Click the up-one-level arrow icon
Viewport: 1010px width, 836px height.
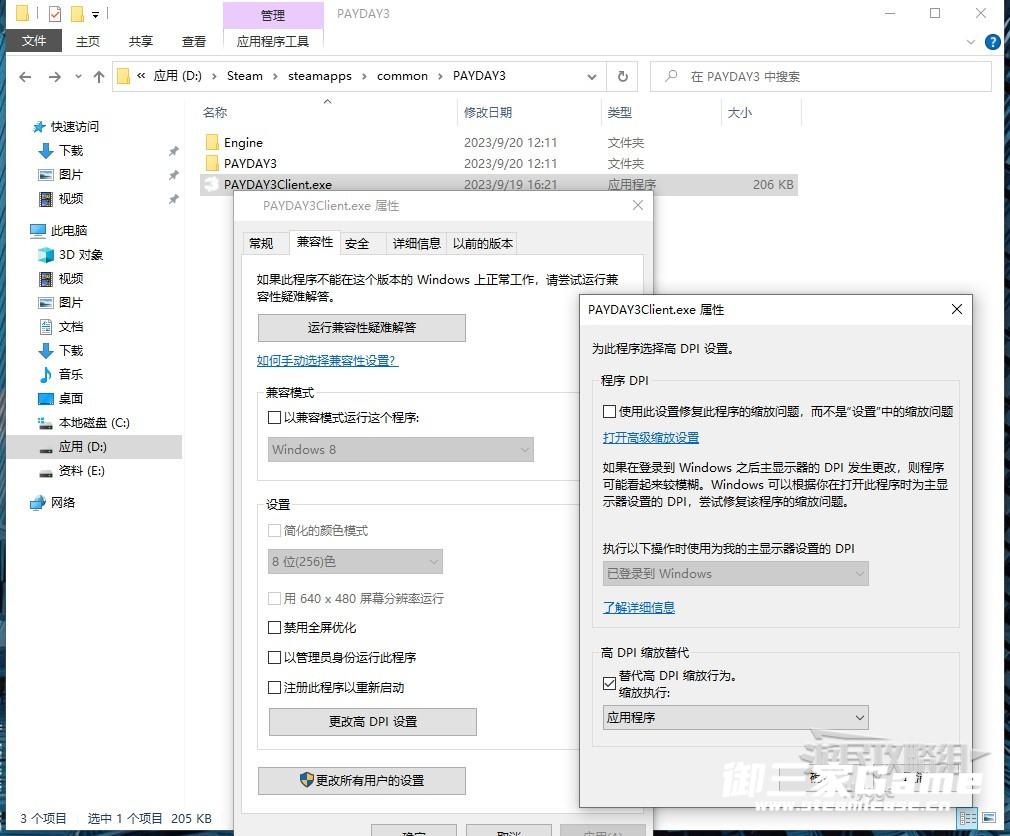pyautogui.click(x=98, y=77)
